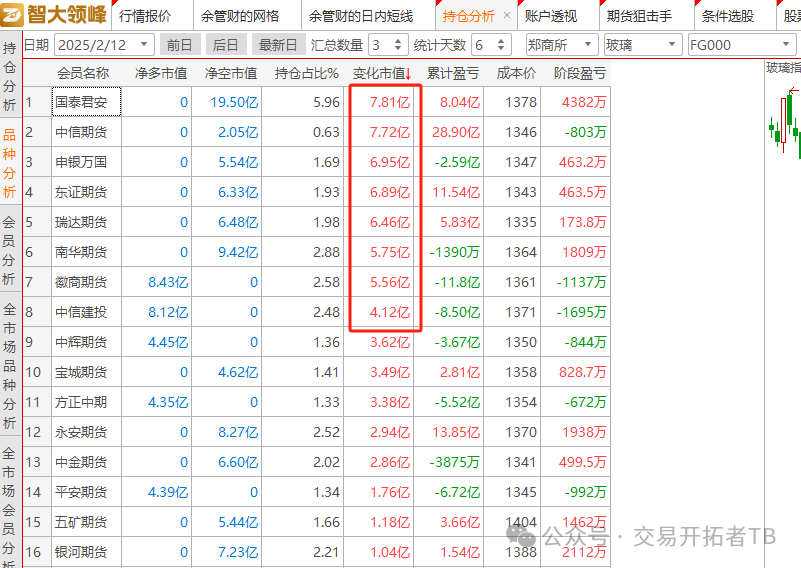Open the 账户透视 tab
Screen dimensions: 801x568
pos(551,16)
